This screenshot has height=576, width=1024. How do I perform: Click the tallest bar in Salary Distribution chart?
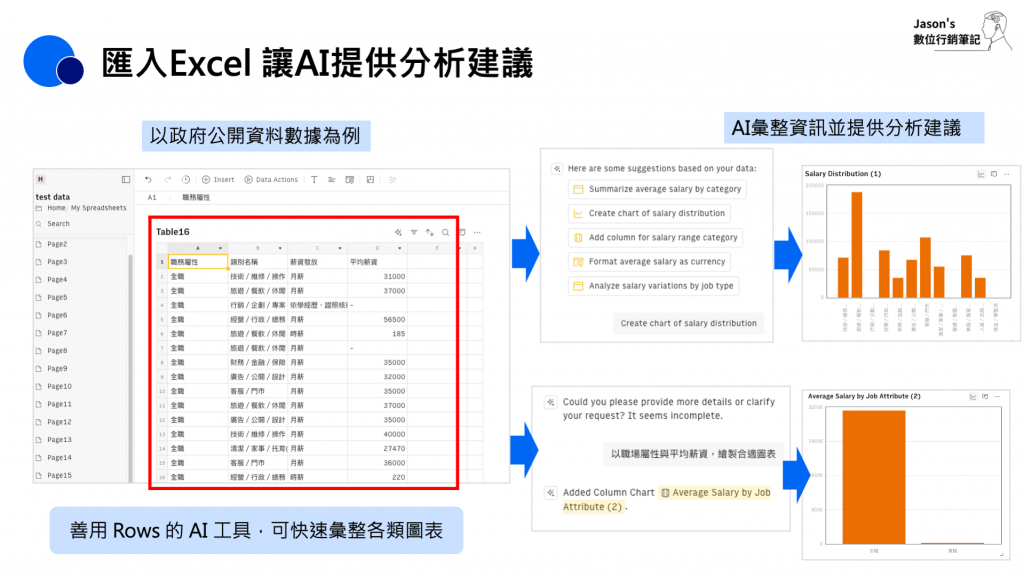click(857, 245)
